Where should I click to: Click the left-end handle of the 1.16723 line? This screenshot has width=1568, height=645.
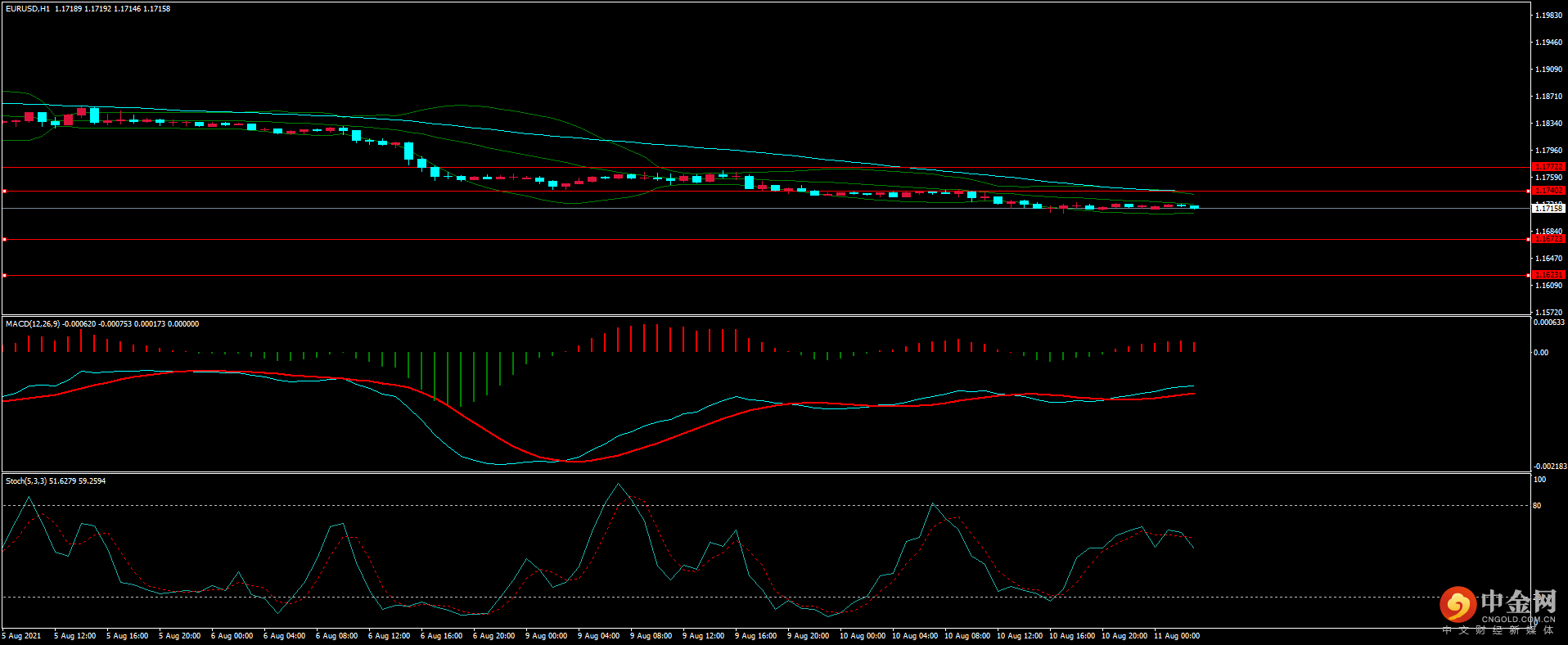(x=4, y=240)
